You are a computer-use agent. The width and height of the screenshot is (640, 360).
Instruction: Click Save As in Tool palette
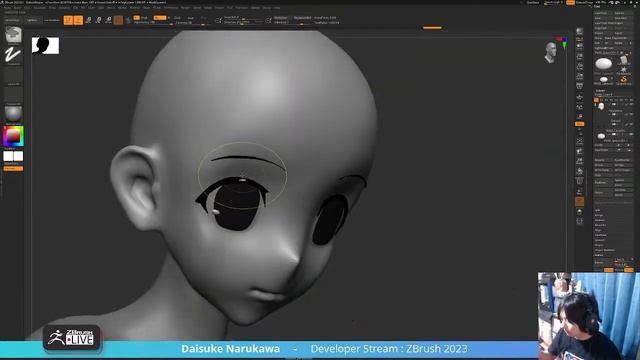[x=623, y=13]
